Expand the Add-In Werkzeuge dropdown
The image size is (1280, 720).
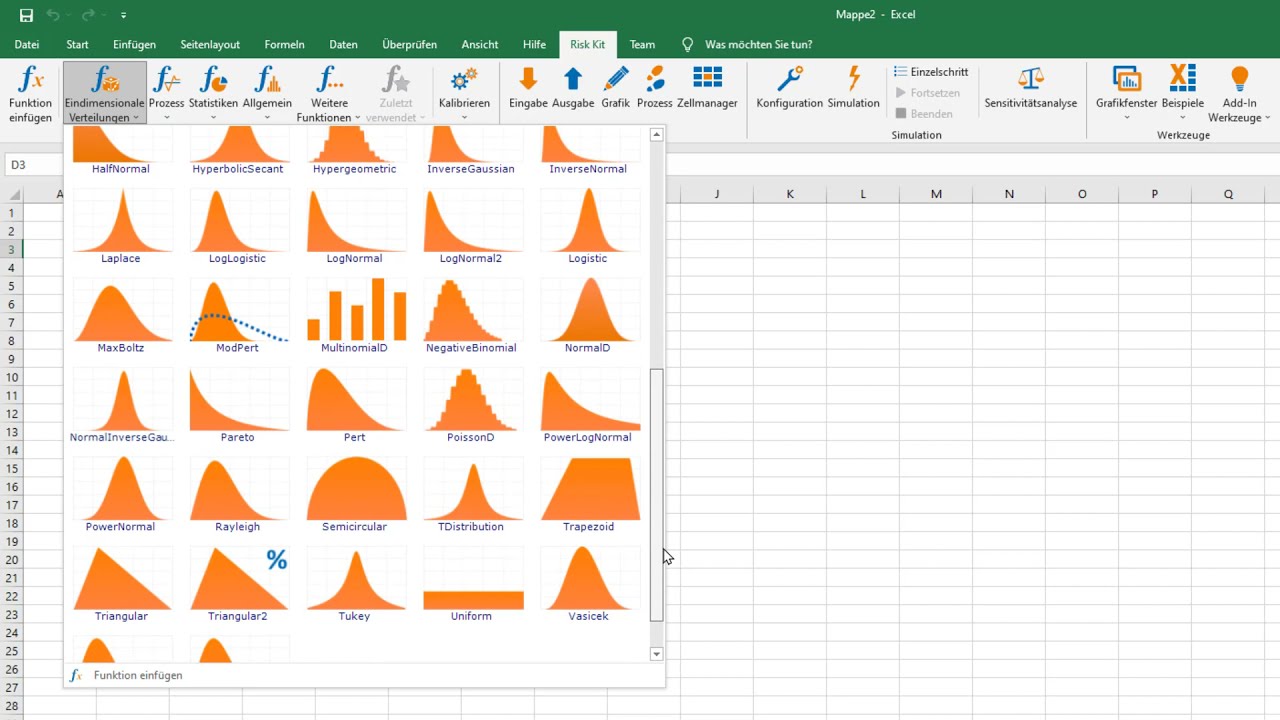point(1240,93)
